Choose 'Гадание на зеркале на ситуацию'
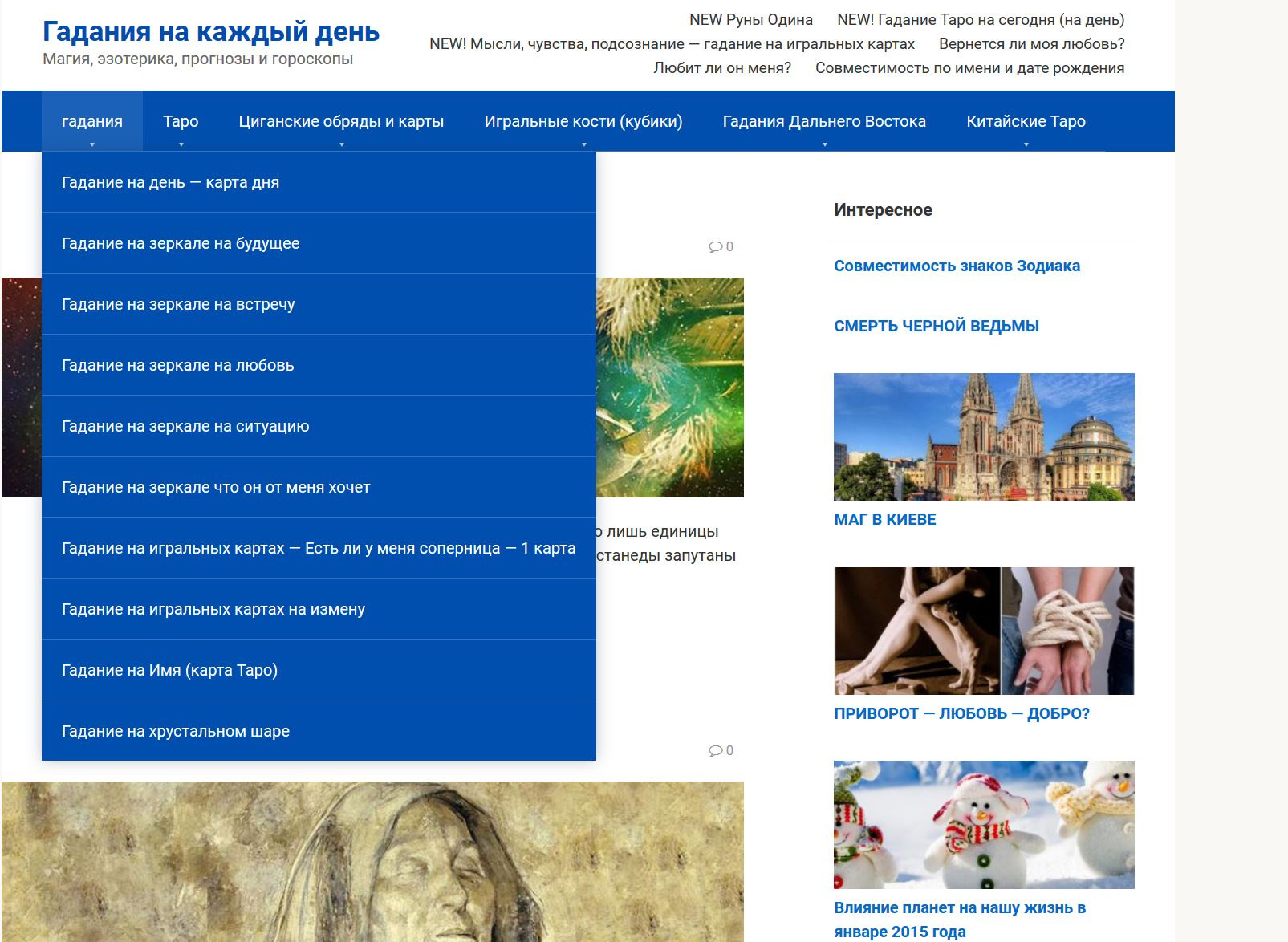1288x942 pixels. tap(319, 426)
